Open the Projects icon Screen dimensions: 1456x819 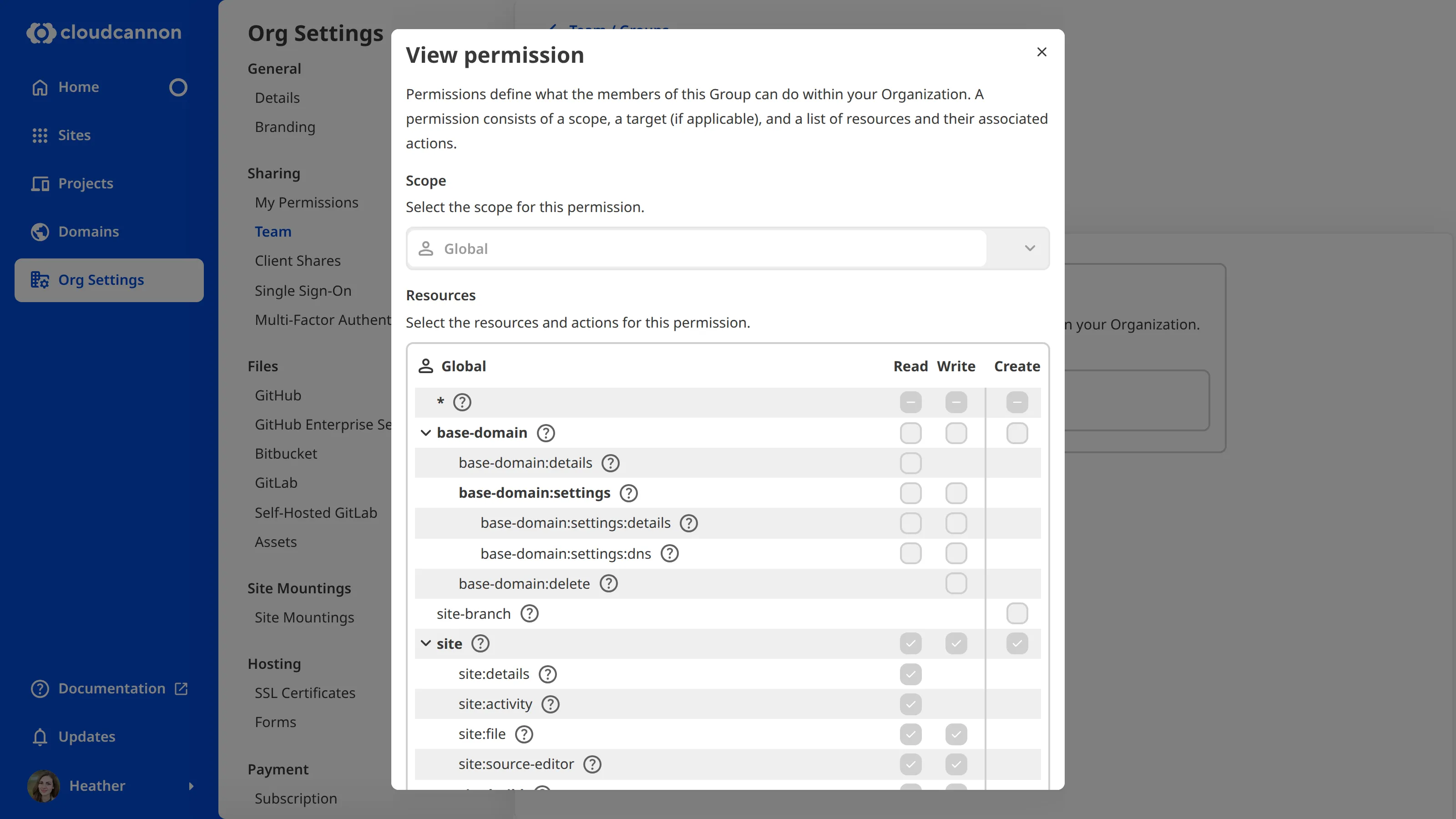click(x=40, y=183)
